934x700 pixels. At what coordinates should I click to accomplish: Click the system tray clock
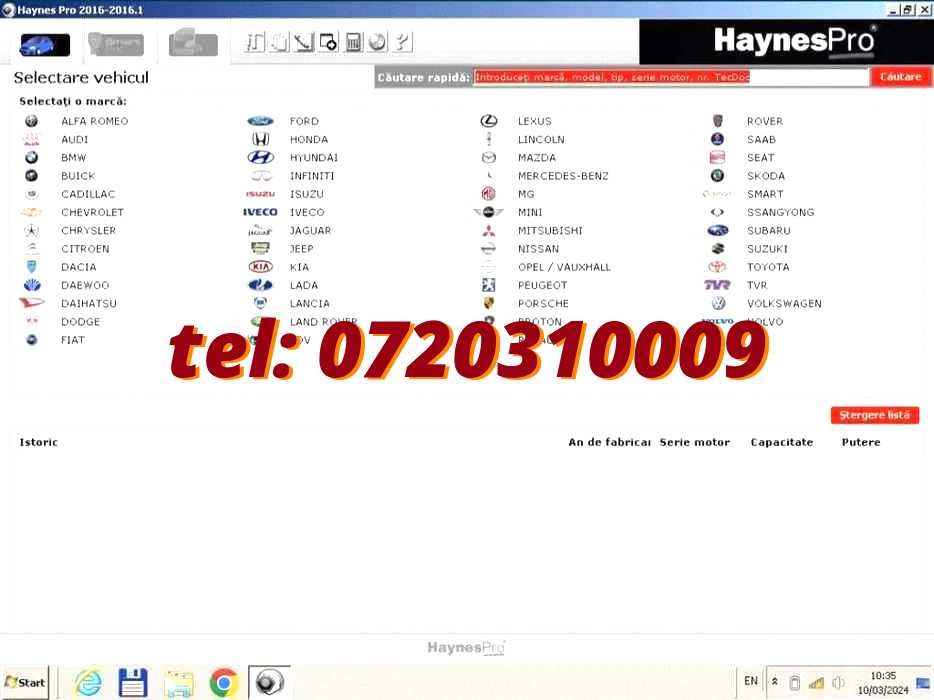(883, 683)
